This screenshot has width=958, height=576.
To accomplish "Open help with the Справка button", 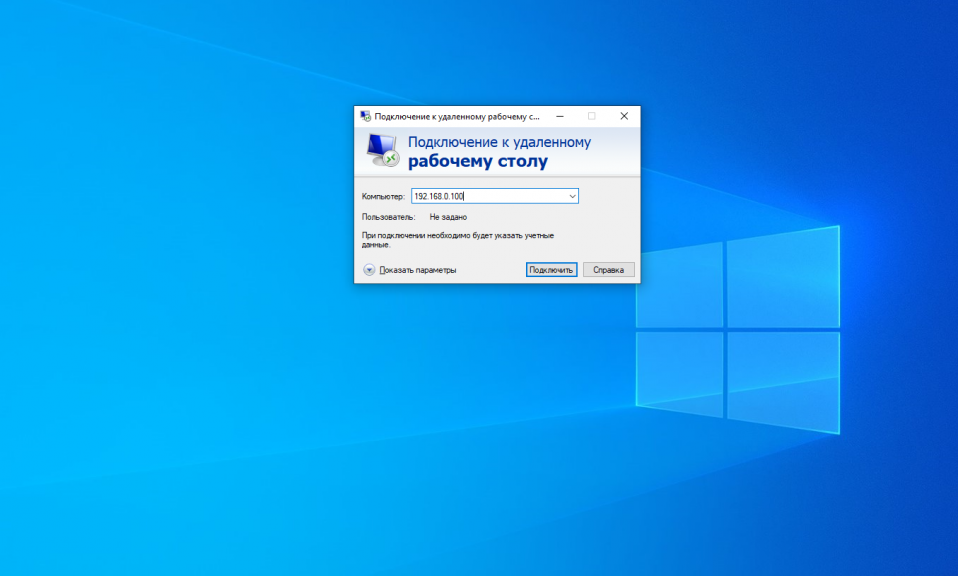I will [x=608, y=270].
